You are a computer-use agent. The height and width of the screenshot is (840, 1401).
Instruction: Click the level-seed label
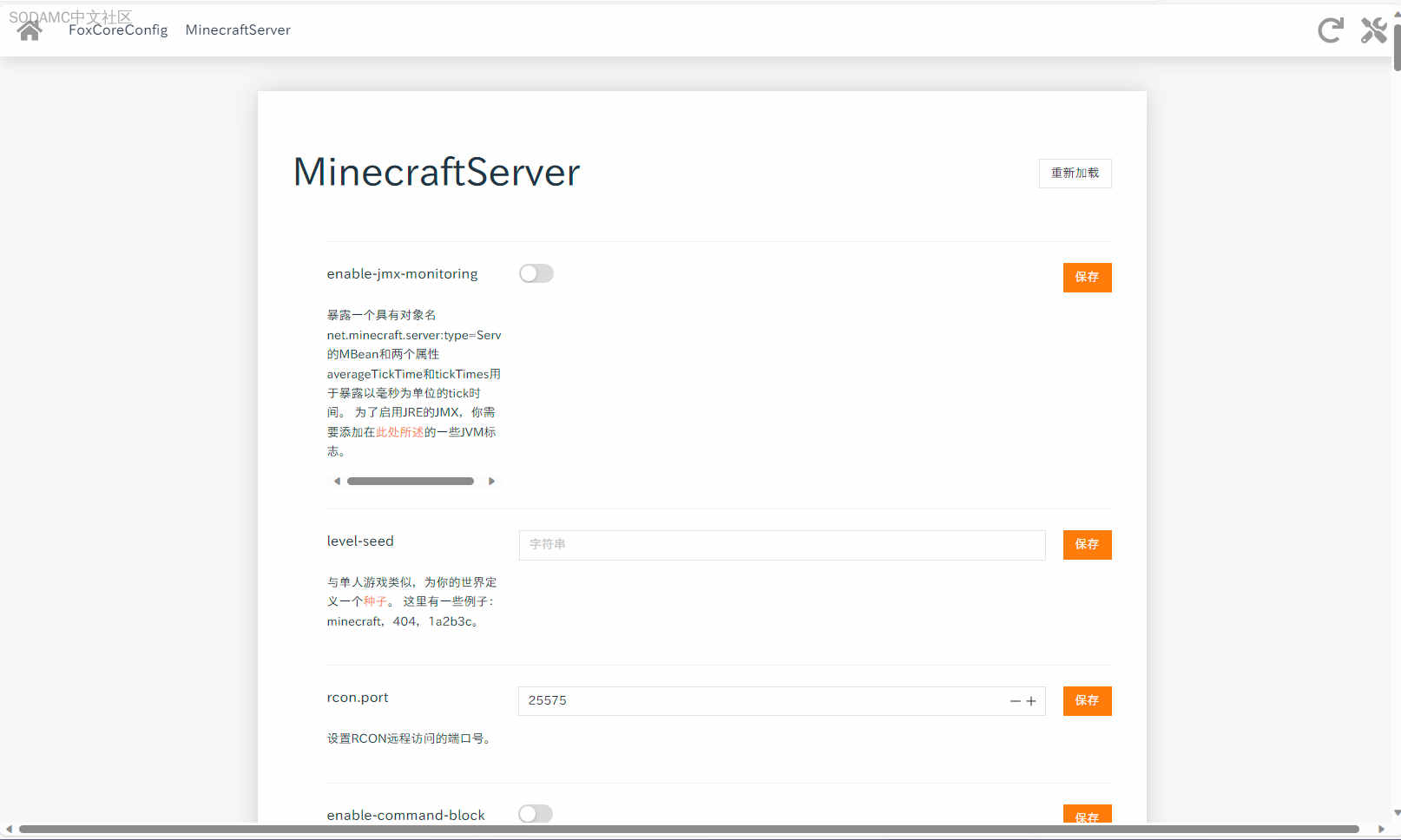coord(360,541)
